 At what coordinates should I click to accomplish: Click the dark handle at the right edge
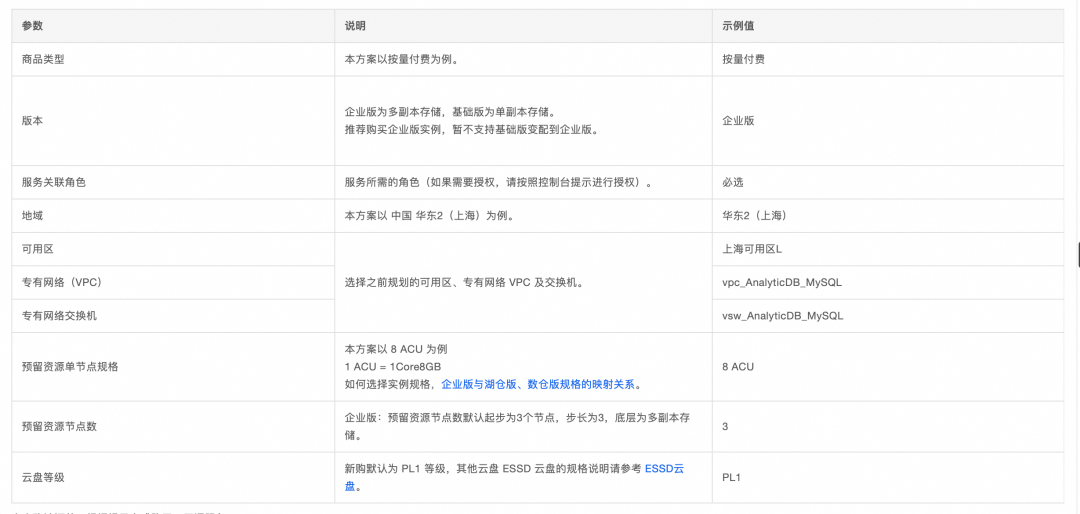(x=1078, y=254)
